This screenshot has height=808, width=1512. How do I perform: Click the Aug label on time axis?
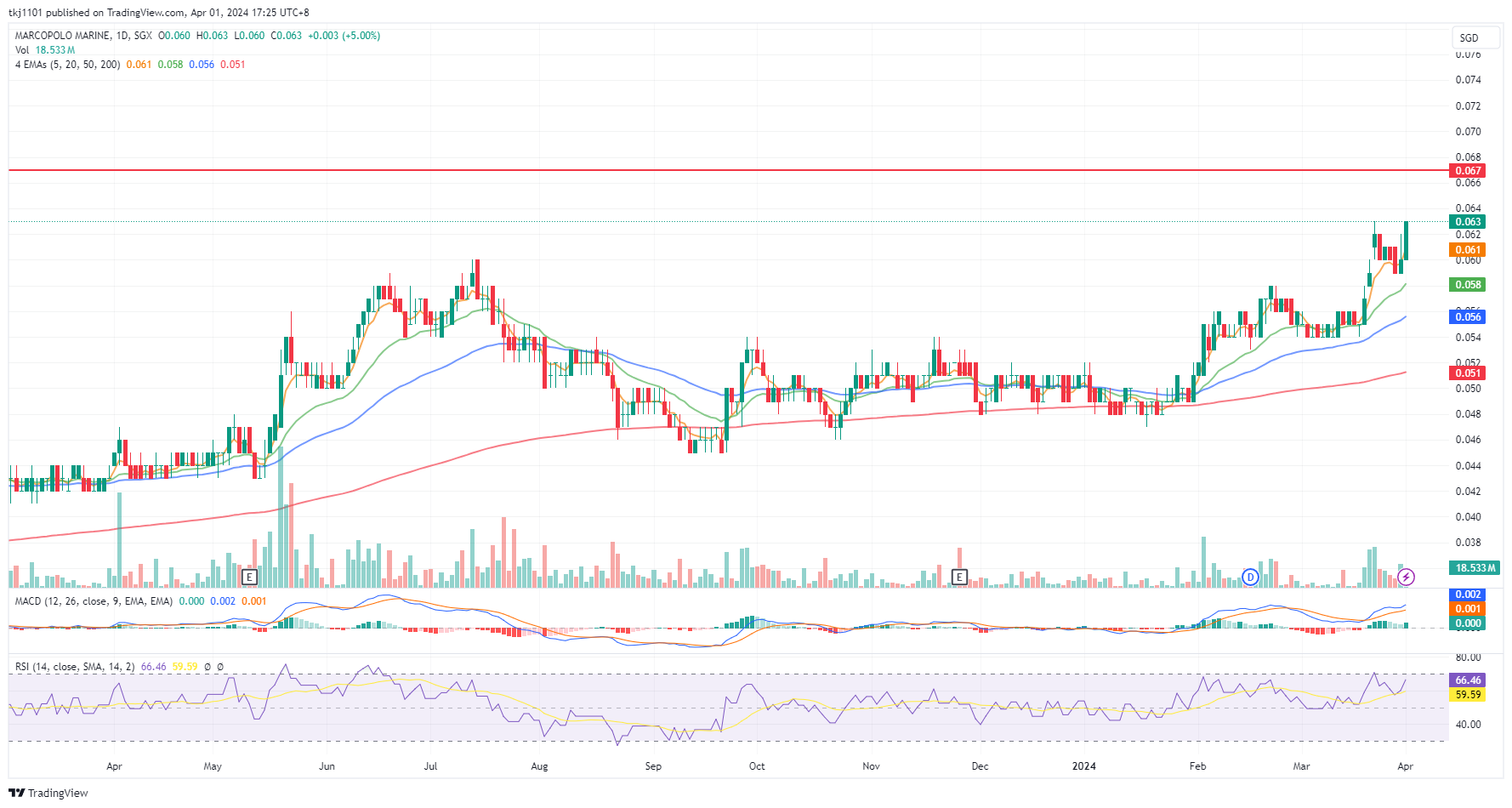(539, 766)
